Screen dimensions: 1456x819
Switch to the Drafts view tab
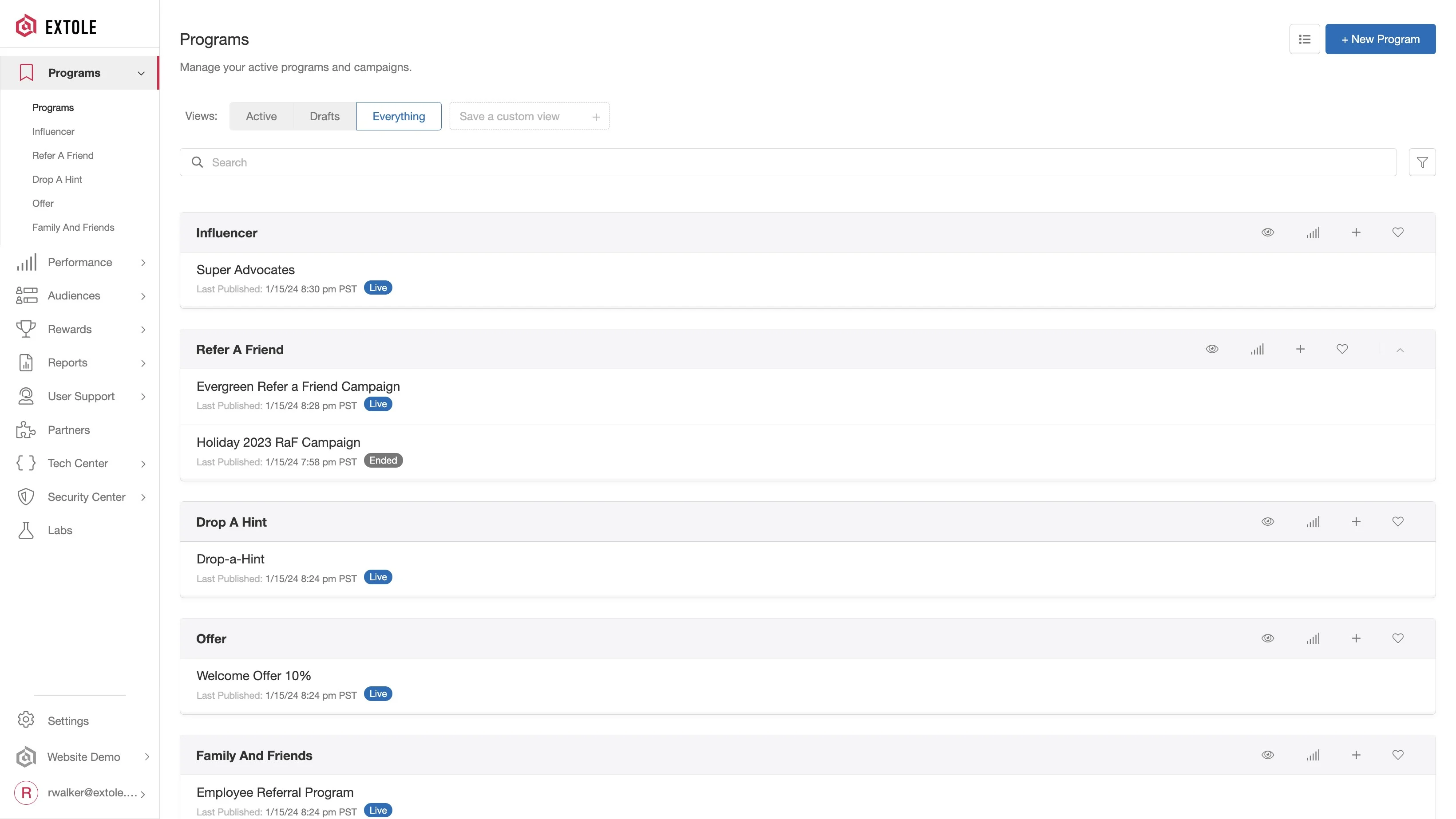point(324,116)
